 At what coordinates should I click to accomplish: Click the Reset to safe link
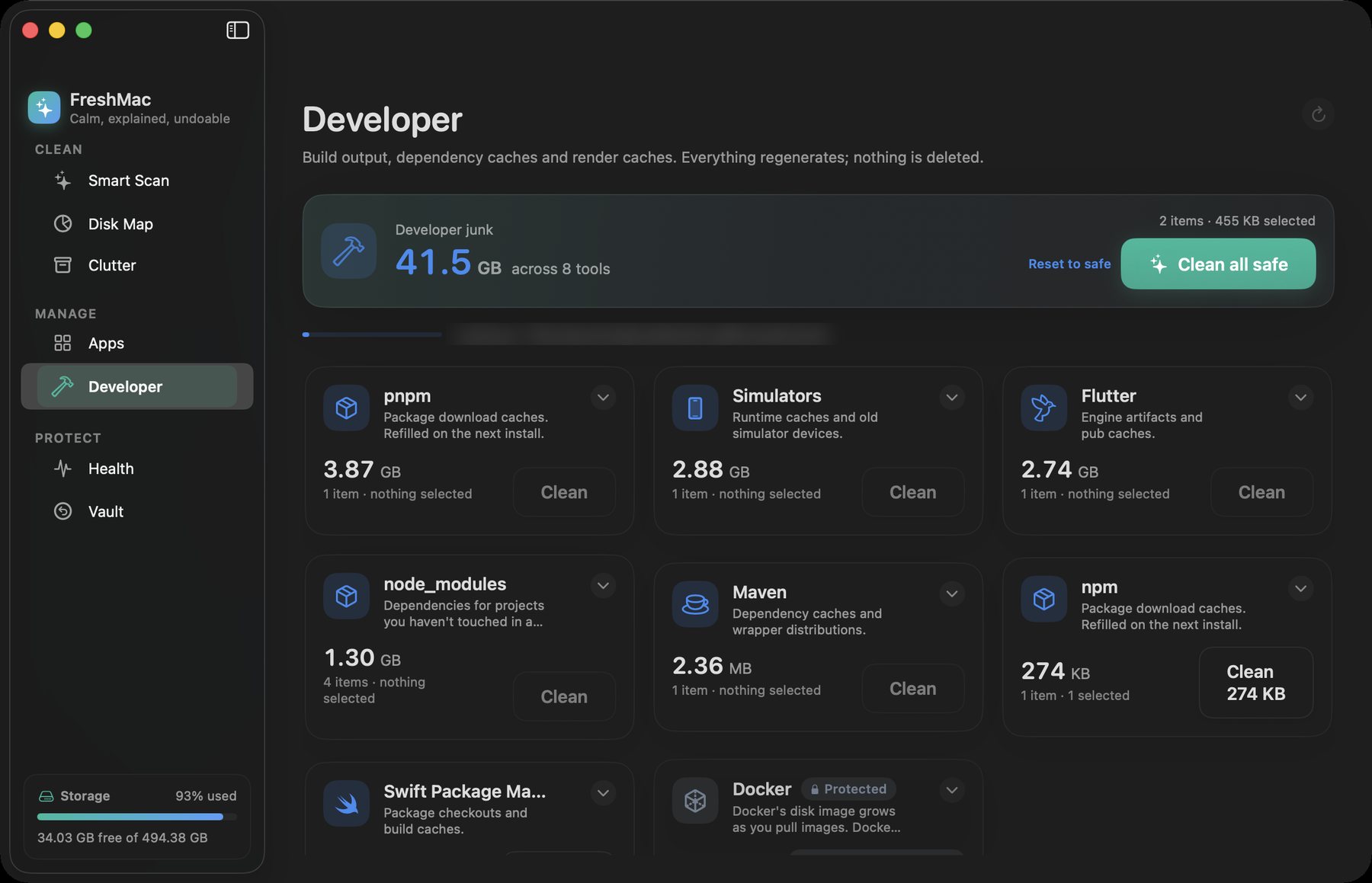click(1069, 264)
